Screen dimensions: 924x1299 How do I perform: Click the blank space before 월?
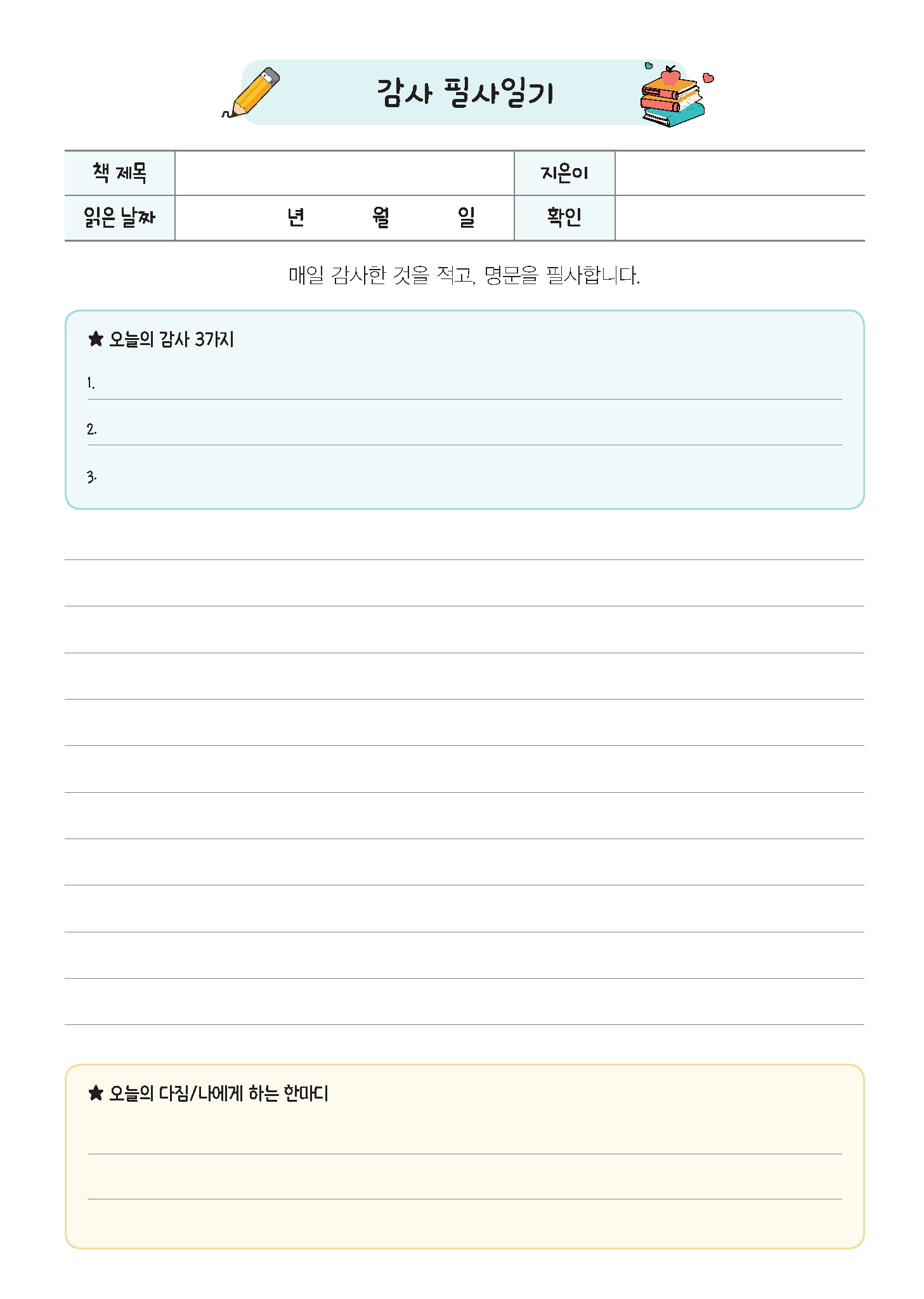tap(339, 218)
